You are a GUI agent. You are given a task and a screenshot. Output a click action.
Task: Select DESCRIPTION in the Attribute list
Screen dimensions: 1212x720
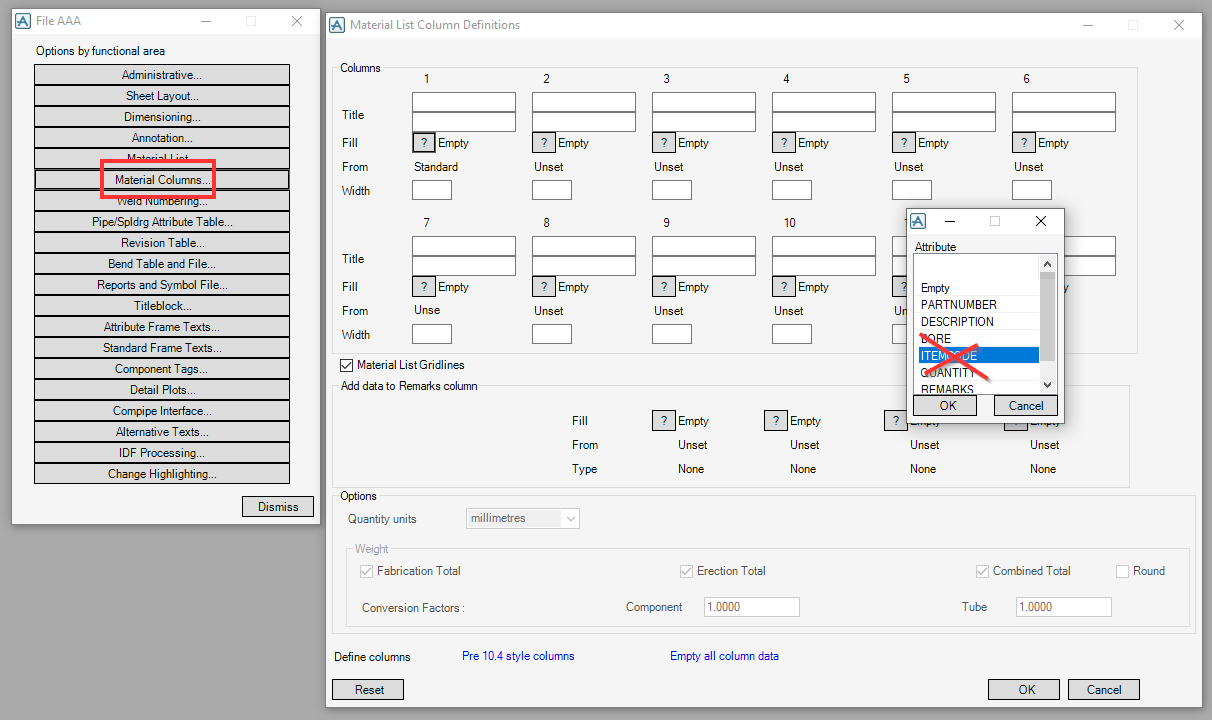coord(979,322)
